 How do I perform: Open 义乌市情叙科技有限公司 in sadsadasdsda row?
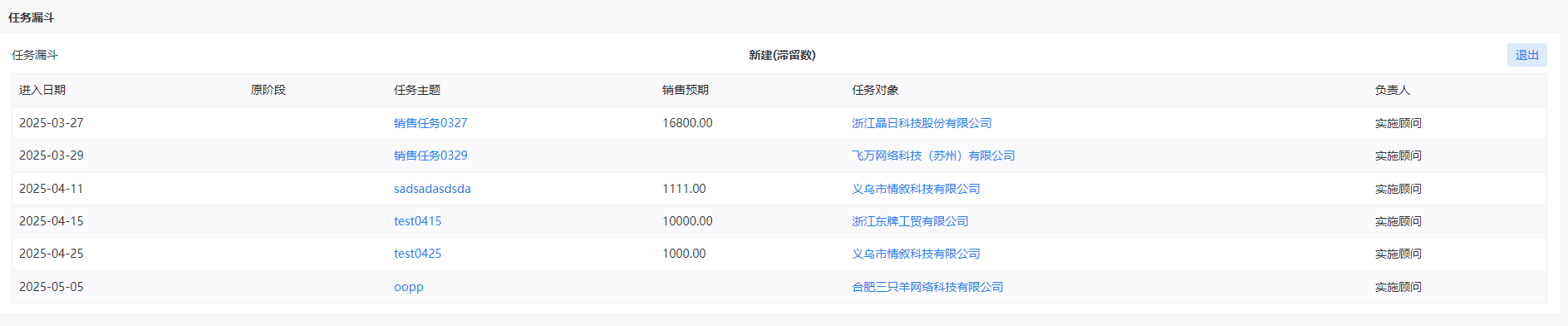916,189
